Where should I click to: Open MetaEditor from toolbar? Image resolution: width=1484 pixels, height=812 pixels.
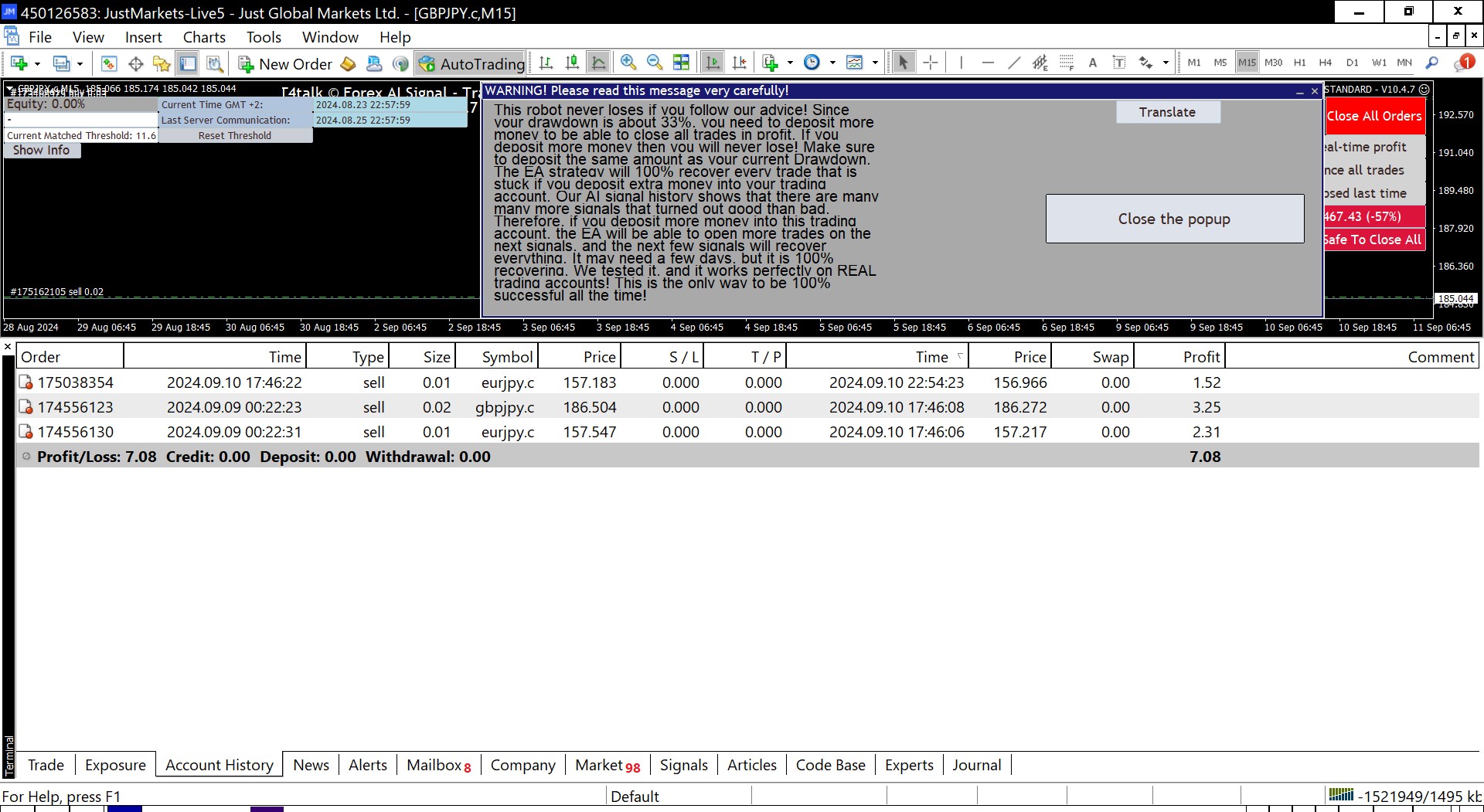click(349, 63)
